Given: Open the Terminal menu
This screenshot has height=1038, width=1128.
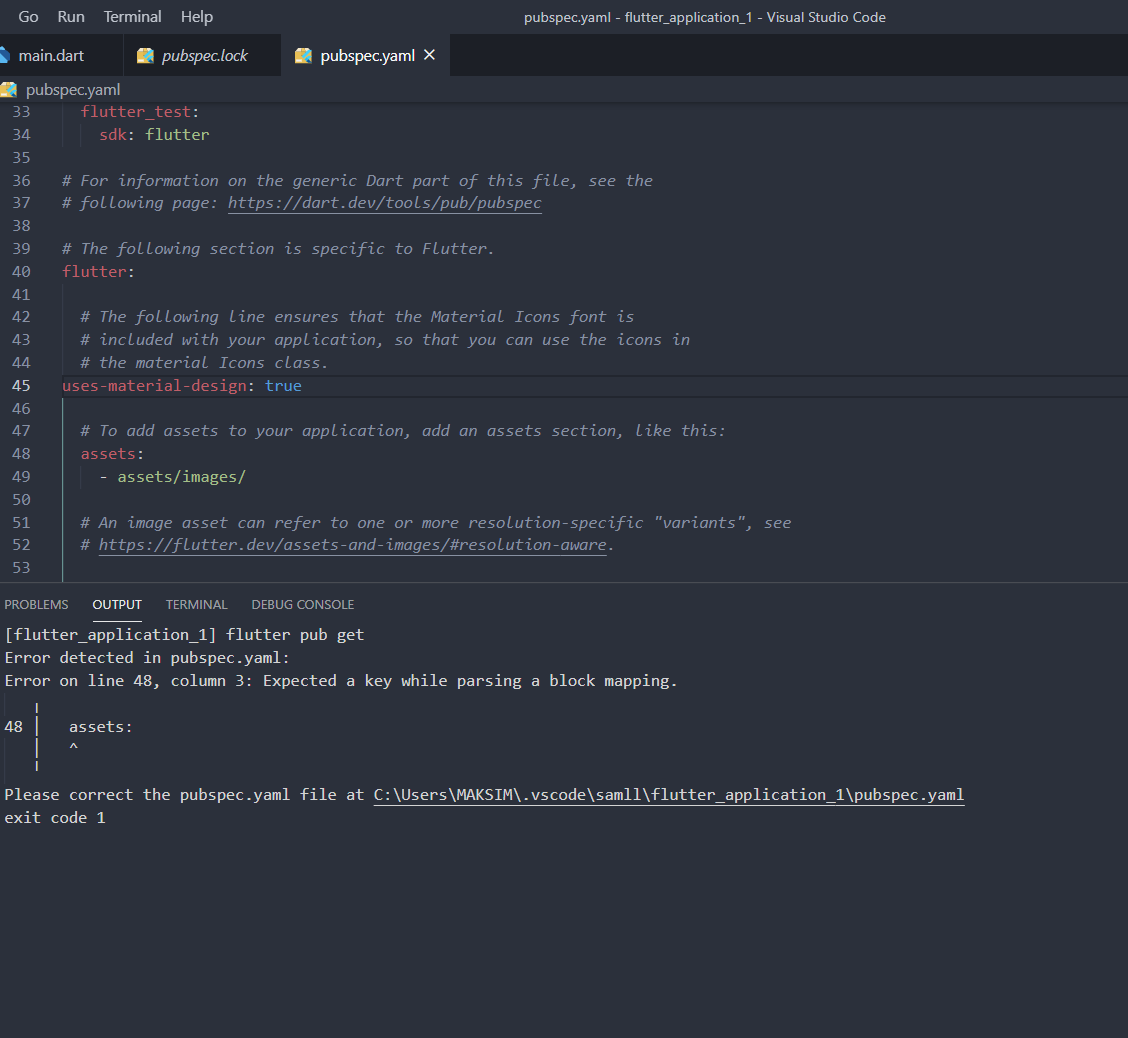Looking at the screenshot, I should click(132, 17).
